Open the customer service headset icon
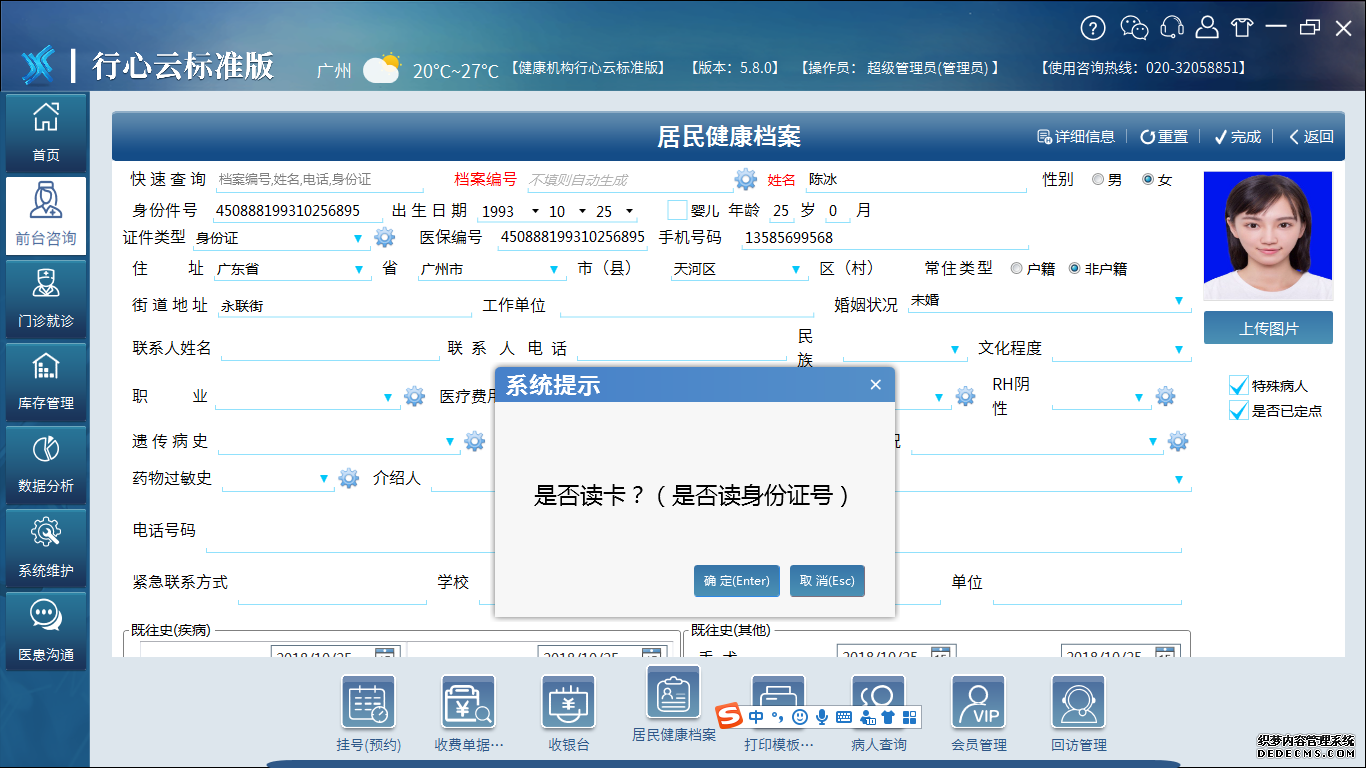Image resolution: width=1366 pixels, height=768 pixels. pyautogui.click(x=1173, y=28)
